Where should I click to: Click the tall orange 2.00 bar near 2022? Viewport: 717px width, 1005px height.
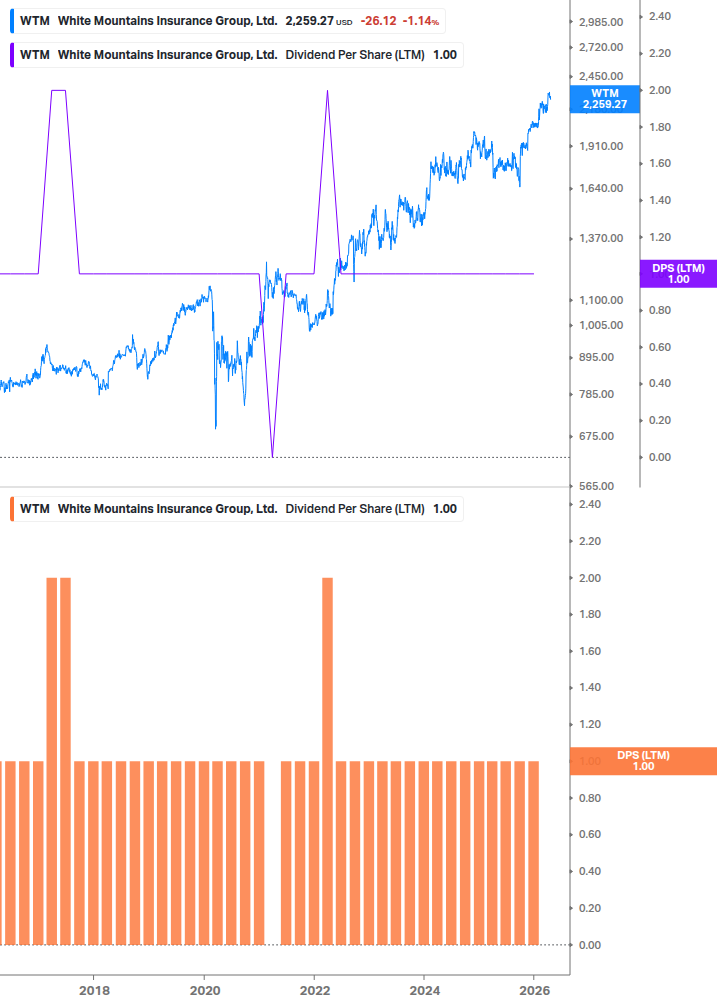coord(327,761)
